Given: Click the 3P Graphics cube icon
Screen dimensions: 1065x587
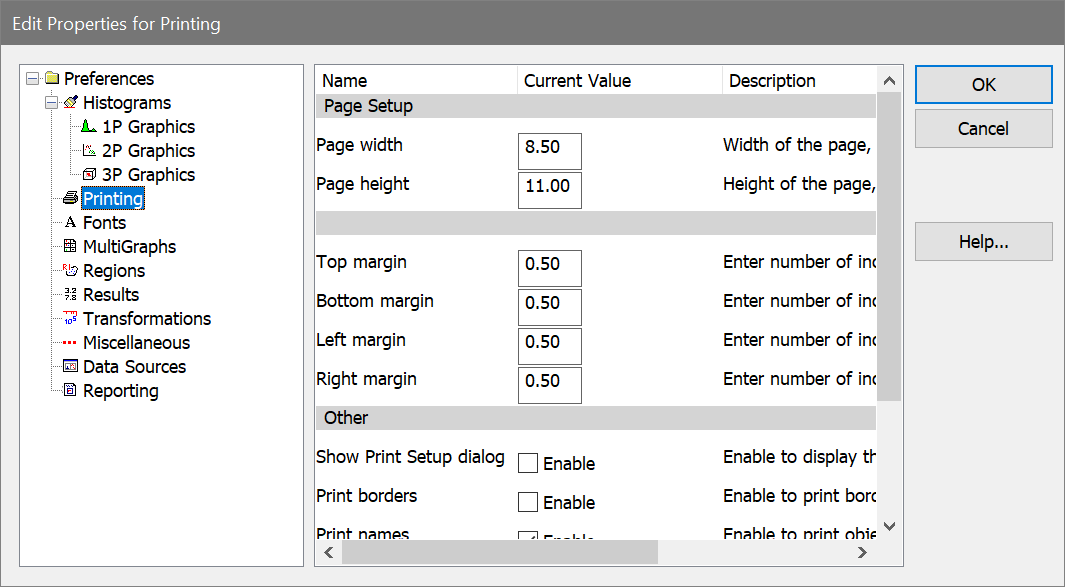Looking at the screenshot, I should click(89, 175).
